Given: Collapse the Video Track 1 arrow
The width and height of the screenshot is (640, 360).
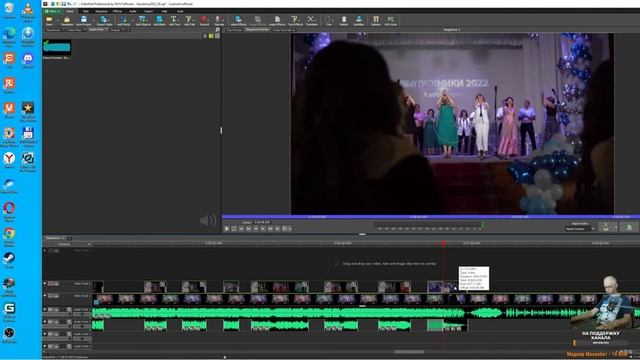Looking at the screenshot, I should pyautogui.click(x=45, y=296).
